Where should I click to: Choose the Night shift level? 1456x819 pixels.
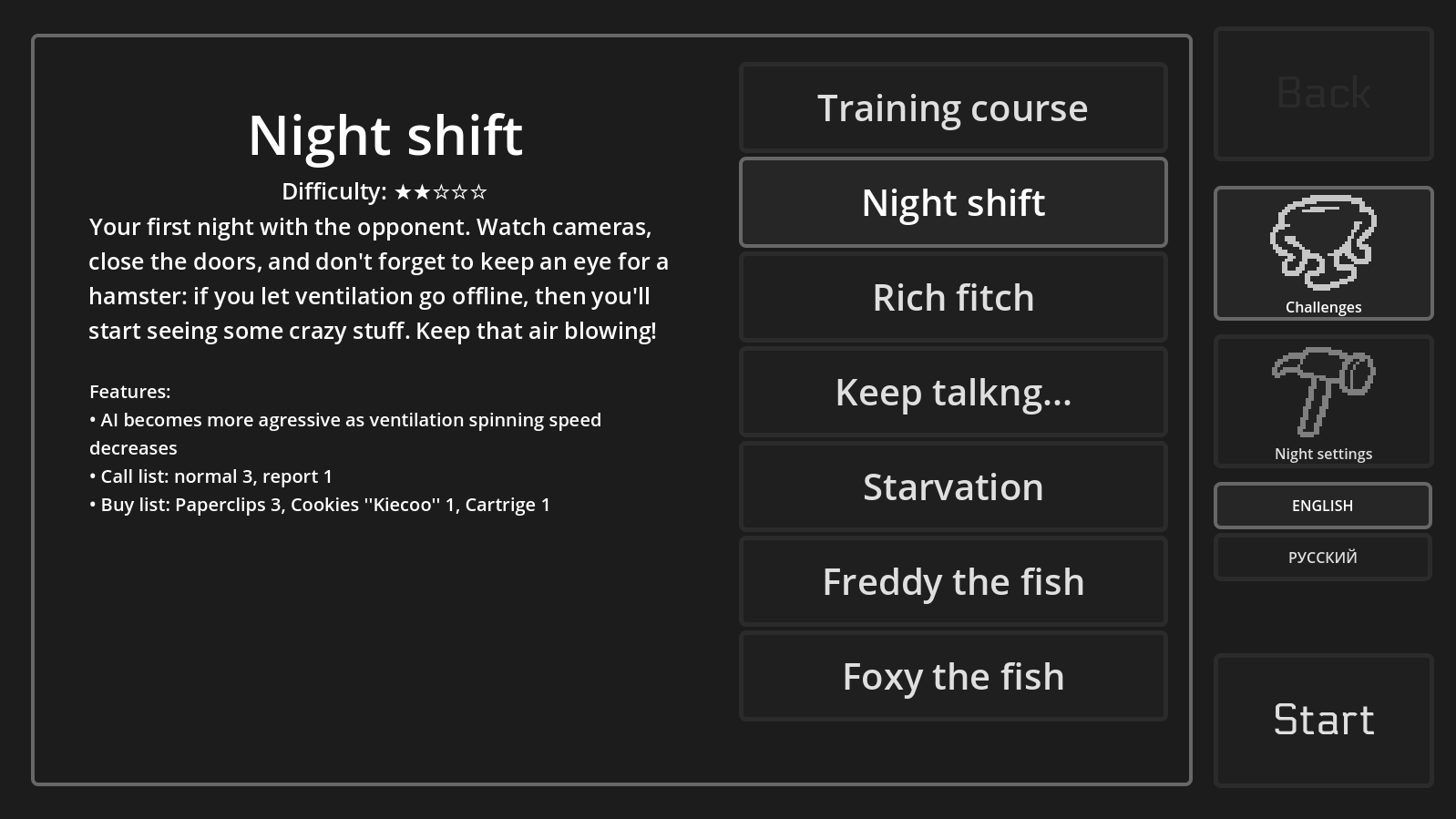[953, 203]
